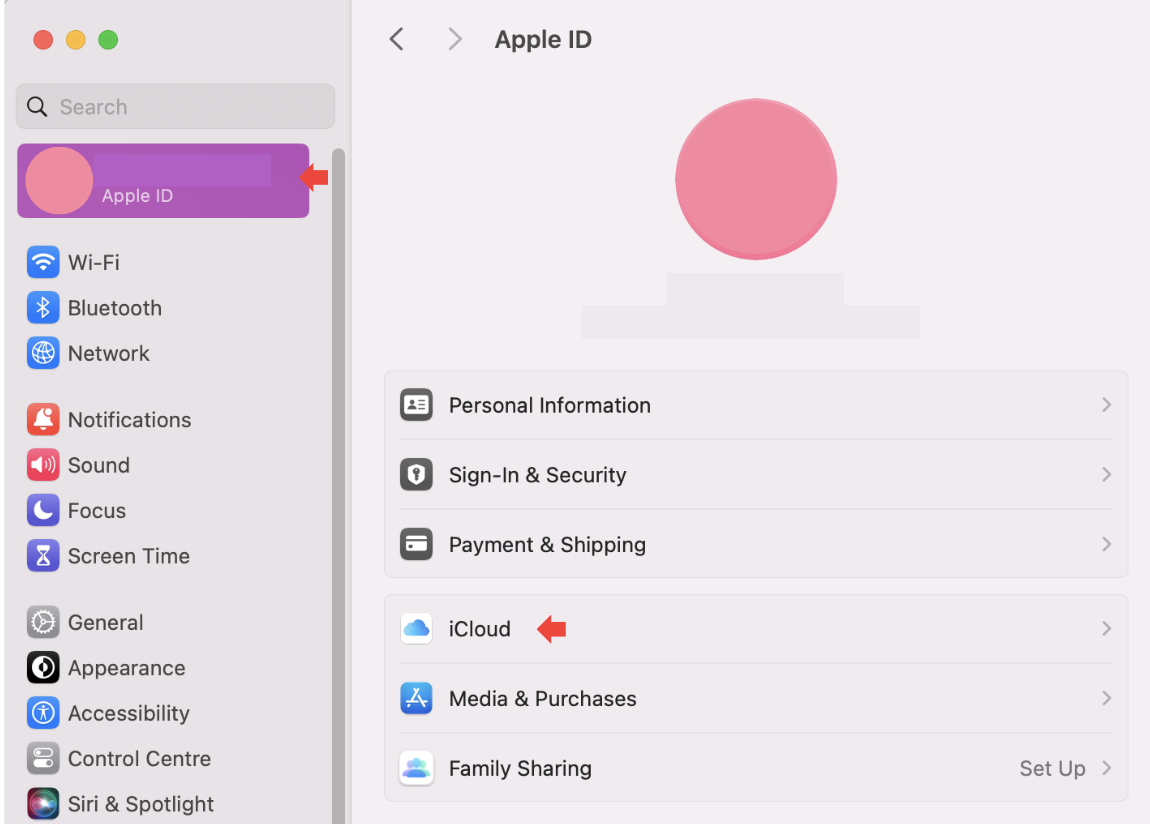1150x824 pixels.
Task: Expand Personal Information row chevron
Action: coord(1106,405)
